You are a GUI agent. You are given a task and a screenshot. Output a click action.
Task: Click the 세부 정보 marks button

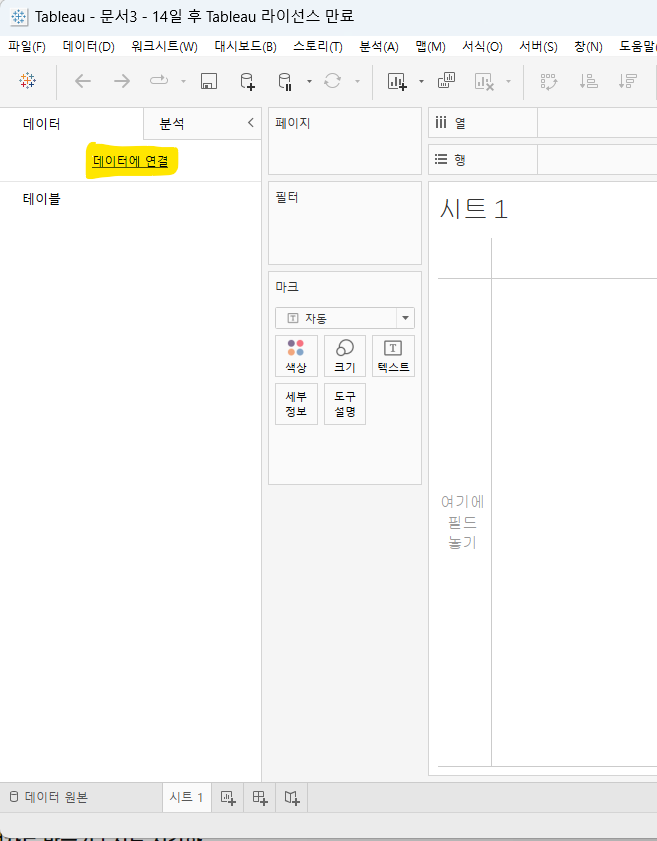tap(296, 404)
